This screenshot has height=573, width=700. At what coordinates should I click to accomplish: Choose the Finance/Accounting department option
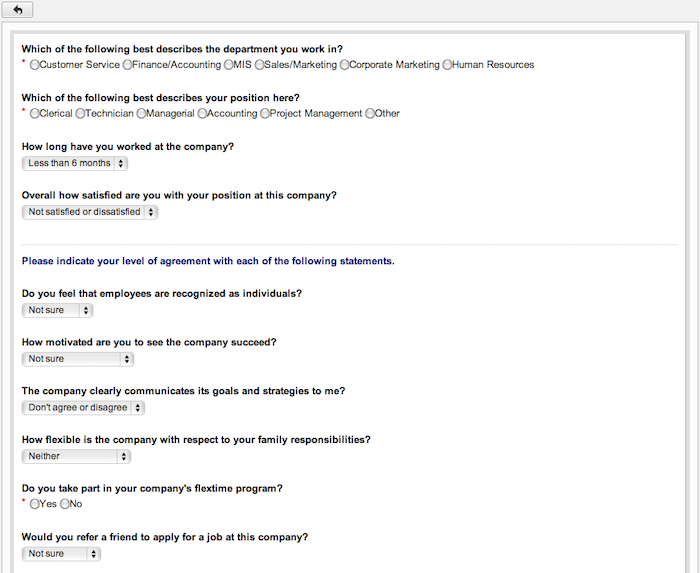pyautogui.click(x=127, y=65)
